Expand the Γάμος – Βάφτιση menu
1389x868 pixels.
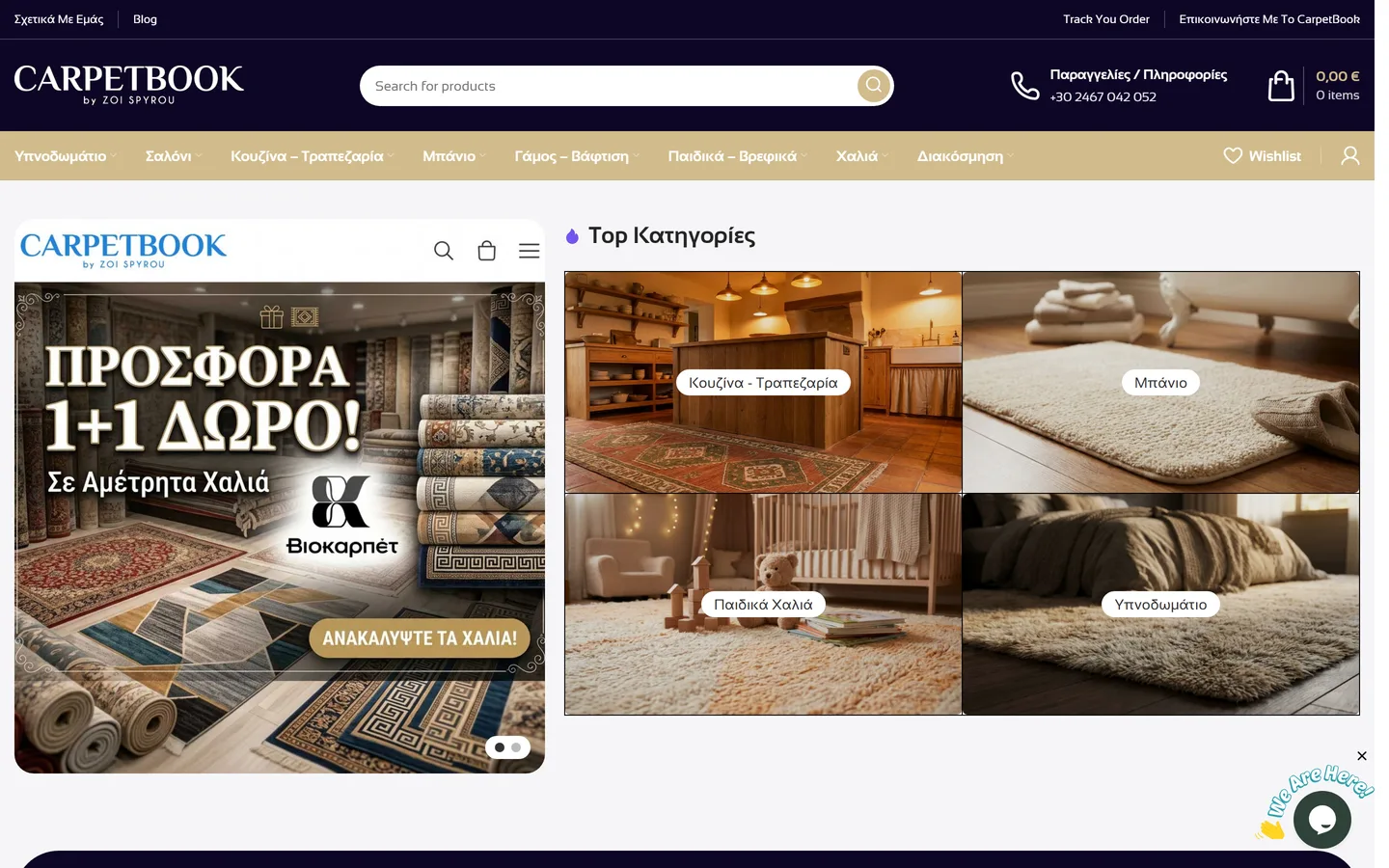coord(577,156)
